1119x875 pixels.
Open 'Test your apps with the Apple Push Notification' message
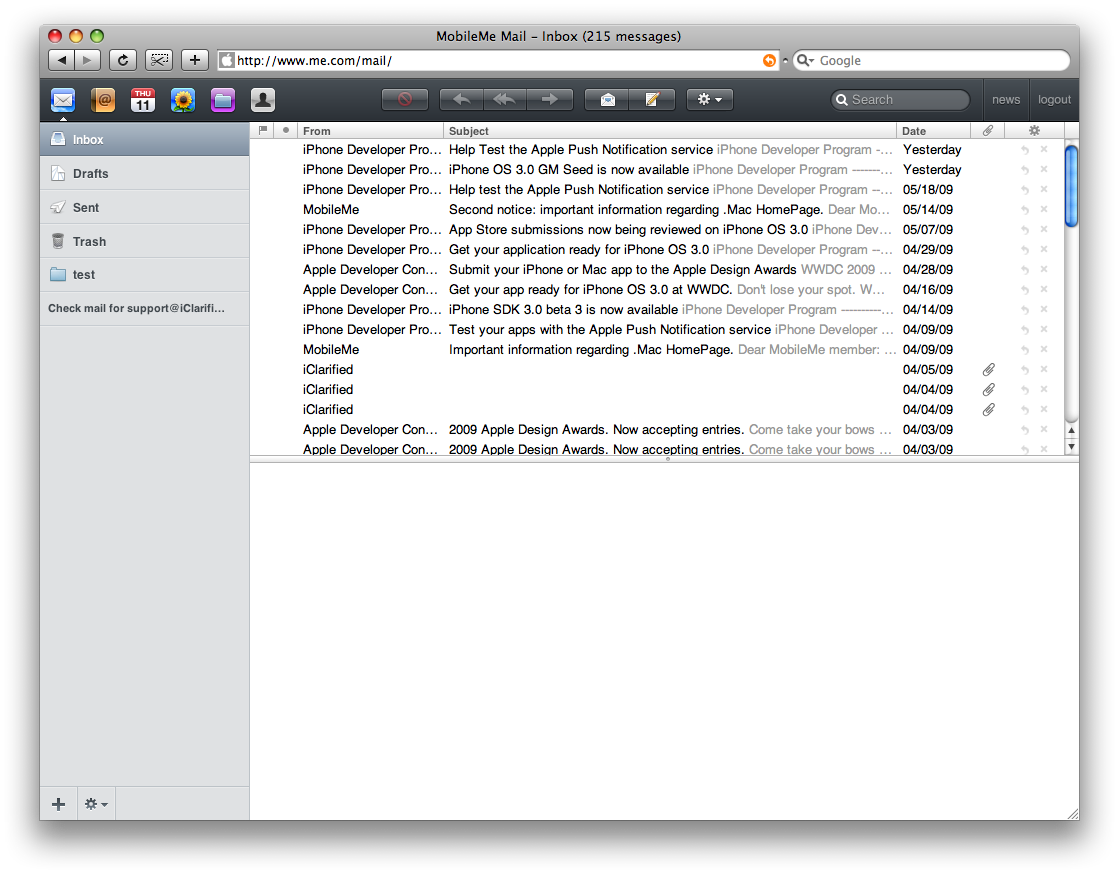657,330
